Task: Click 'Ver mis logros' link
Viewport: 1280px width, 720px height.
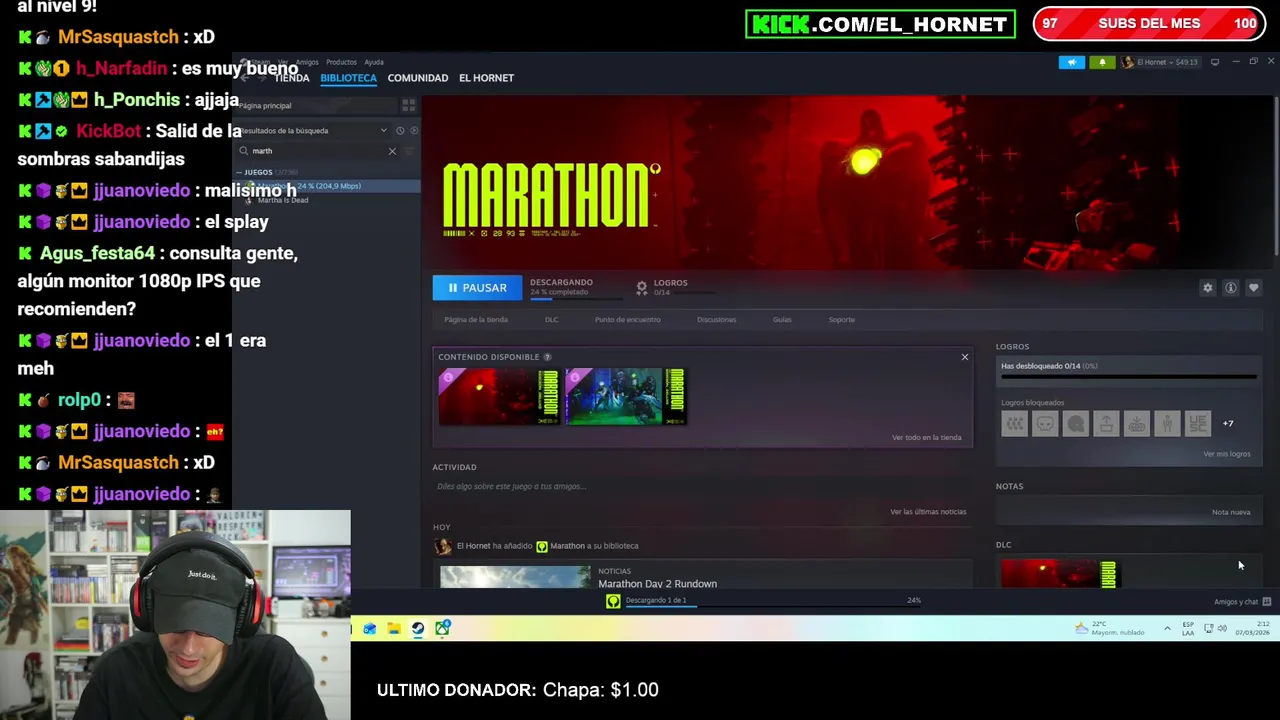Action: coord(1227,454)
